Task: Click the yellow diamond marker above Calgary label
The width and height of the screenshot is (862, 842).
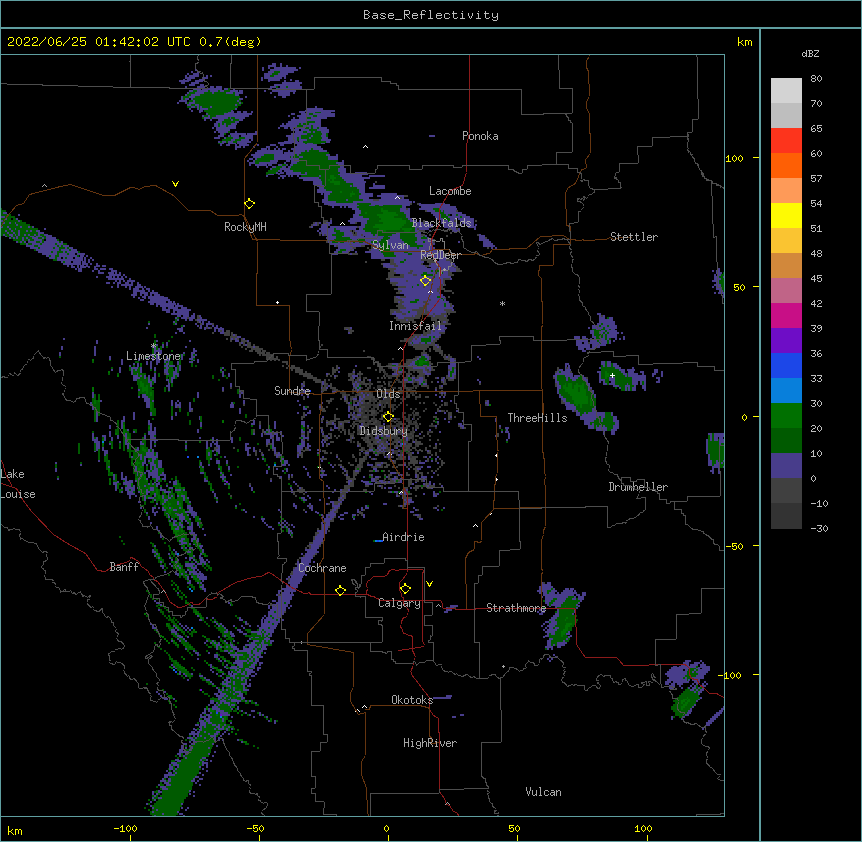Action: pyautogui.click(x=405, y=589)
